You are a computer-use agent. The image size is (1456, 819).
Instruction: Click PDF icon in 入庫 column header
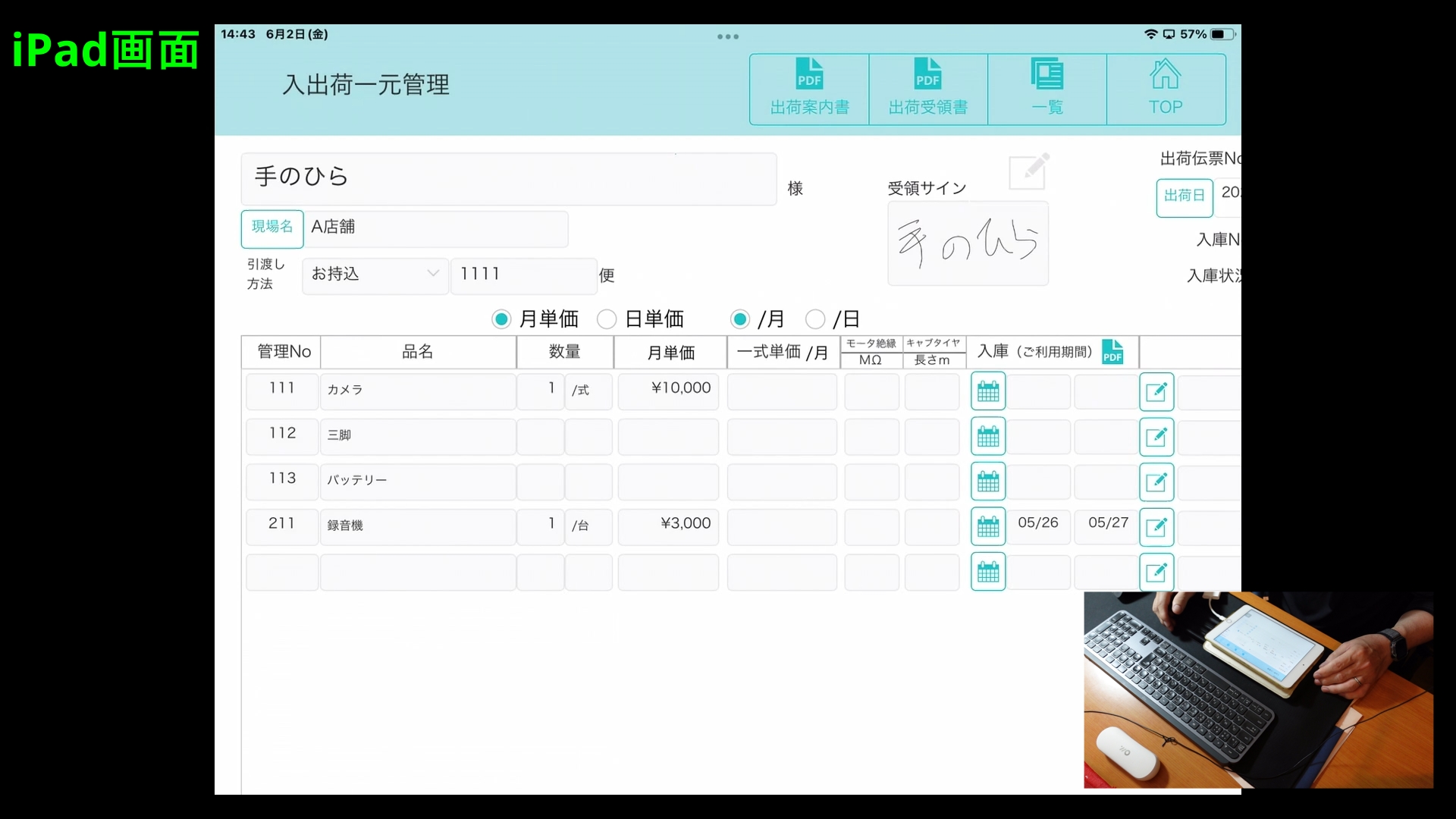pyautogui.click(x=1112, y=352)
